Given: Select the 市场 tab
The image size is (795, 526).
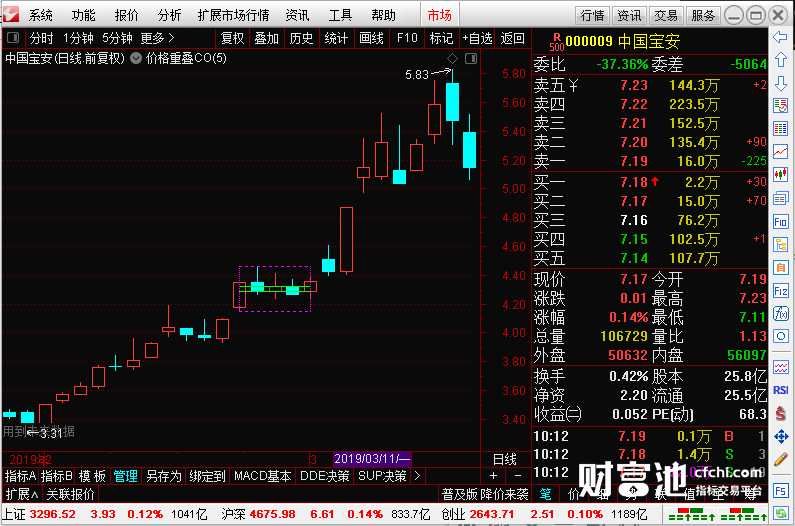Looking at the screenshot, I should pos(440,15).
